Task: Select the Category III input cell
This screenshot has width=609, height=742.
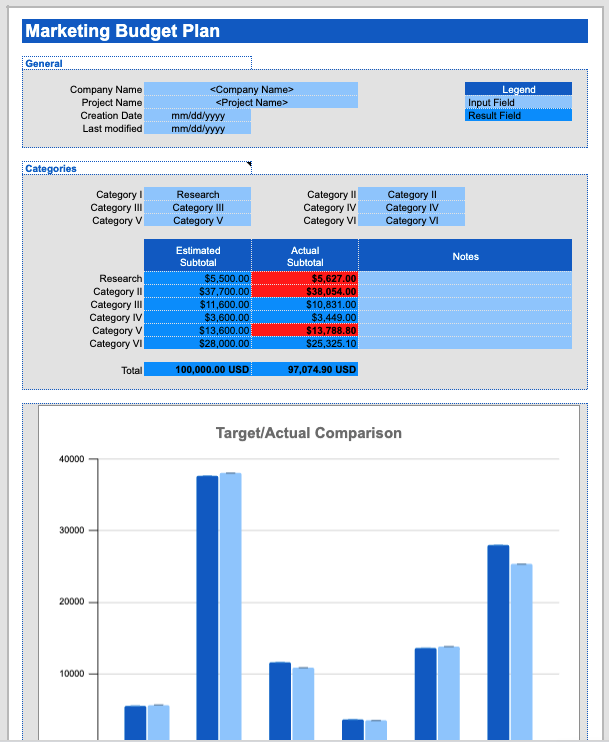Action: point(198,207)
